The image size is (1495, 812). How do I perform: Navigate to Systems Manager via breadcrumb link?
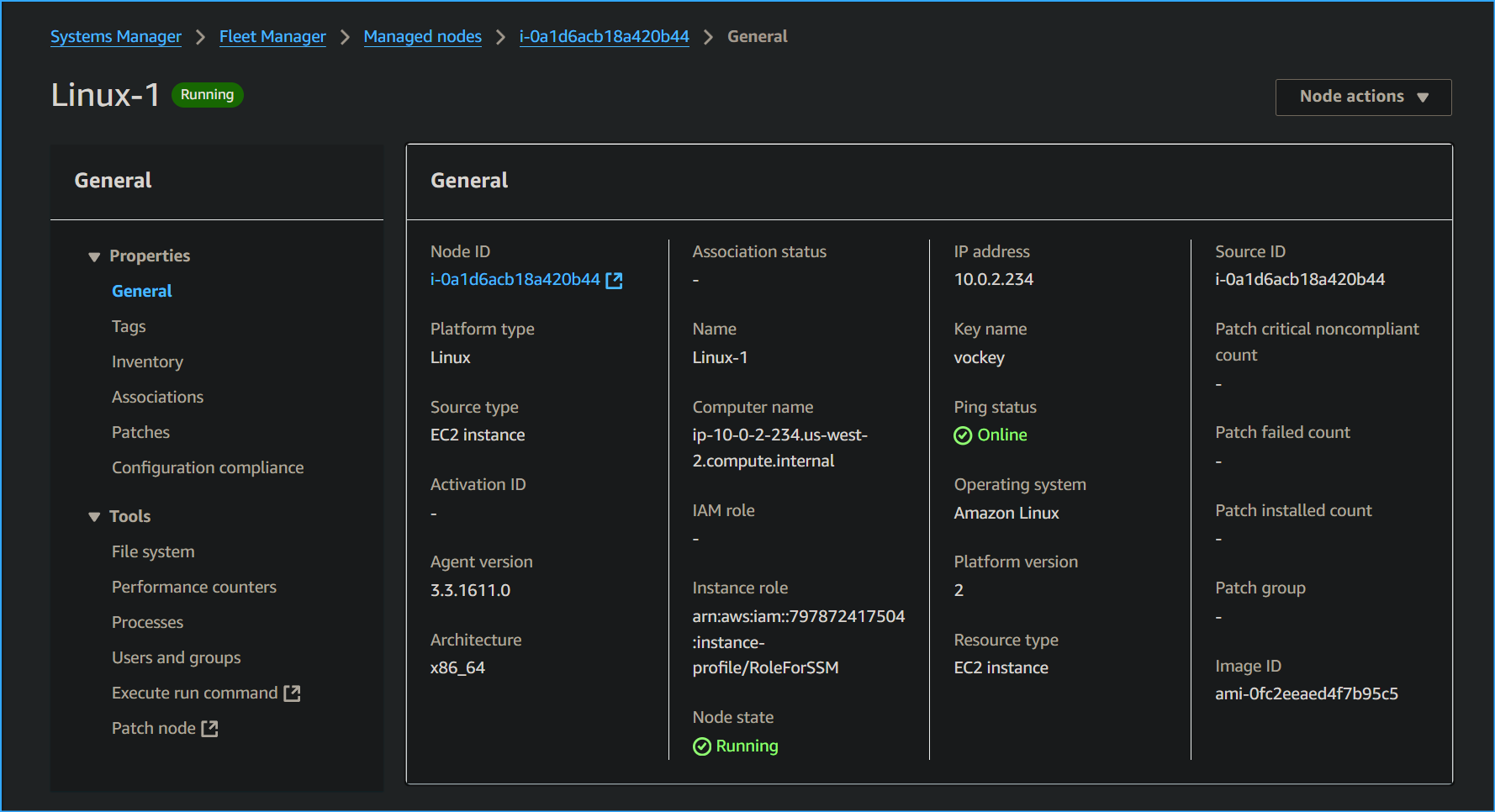pyautogui.click(x=115, y=36)
